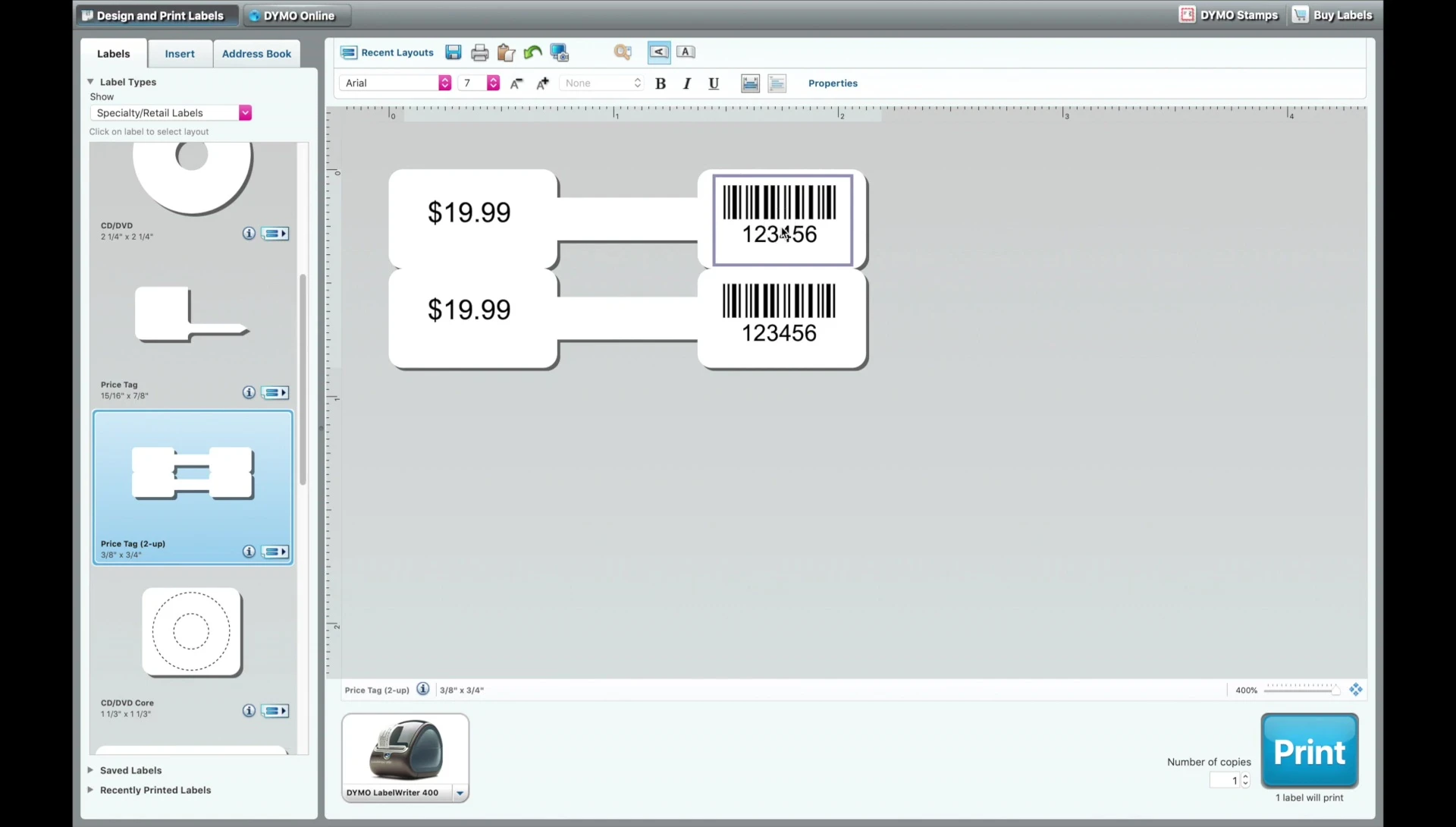Select the Price Tag (2-up) thumbnail
The height and width of the screenshot is (827, 1456).
pyautogui.click(x=193, y=473)
